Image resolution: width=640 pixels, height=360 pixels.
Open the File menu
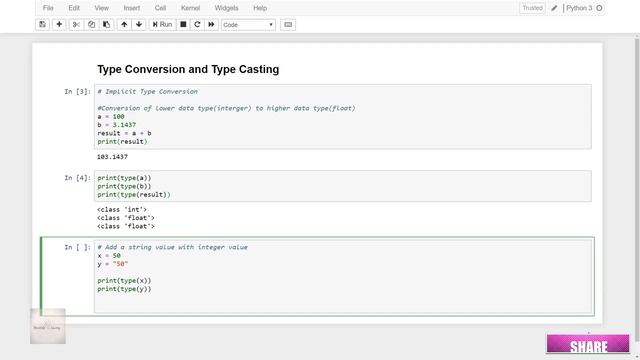click(x=48, y=8)
